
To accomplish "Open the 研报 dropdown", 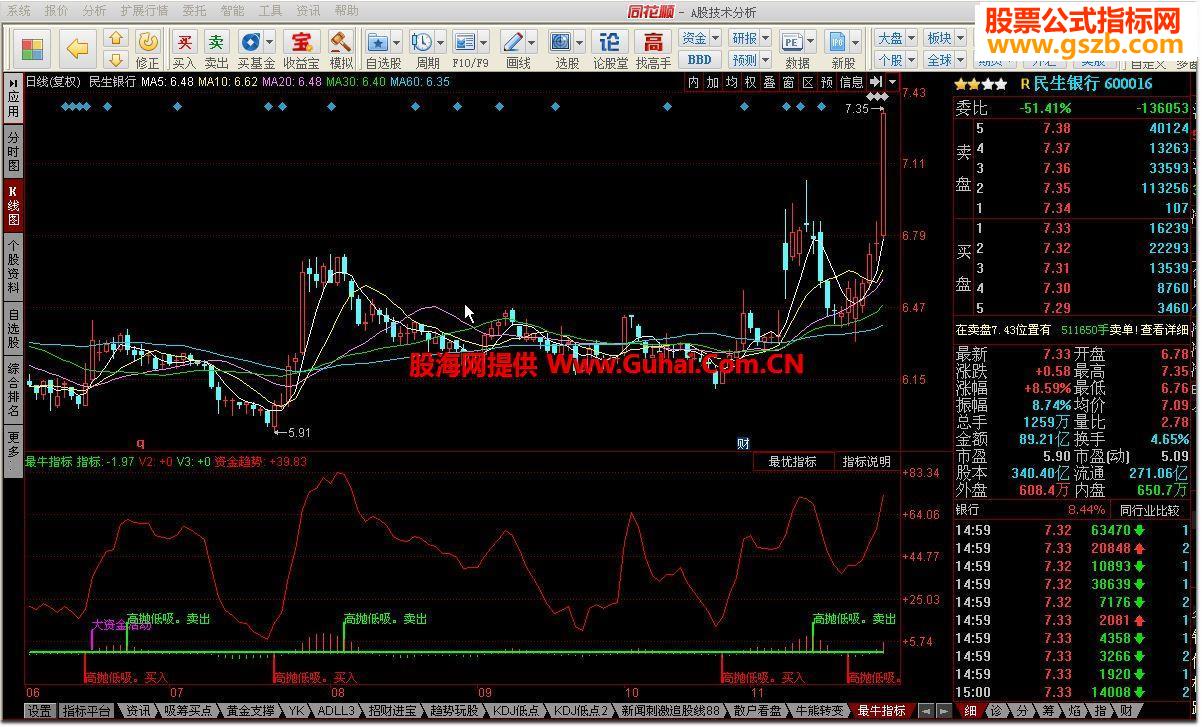I will (750, 38).
